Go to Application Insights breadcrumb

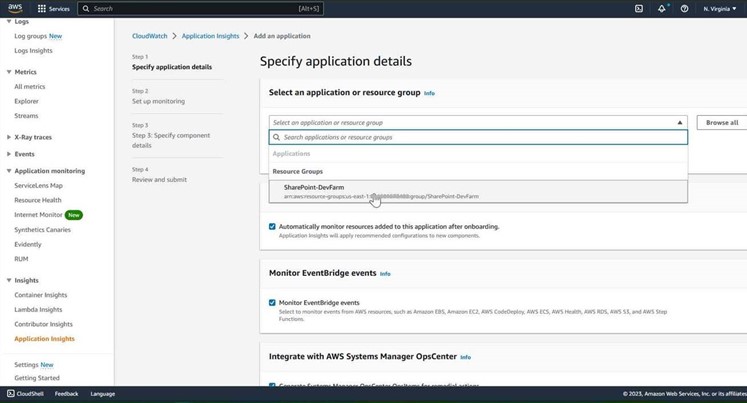click(210, 36)
